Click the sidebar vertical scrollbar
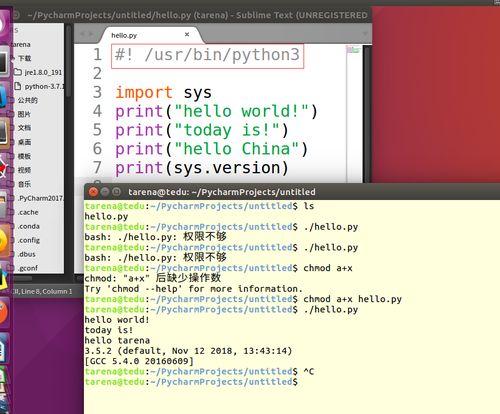Viewport: 500px width, 414px height. click(68, 62)
